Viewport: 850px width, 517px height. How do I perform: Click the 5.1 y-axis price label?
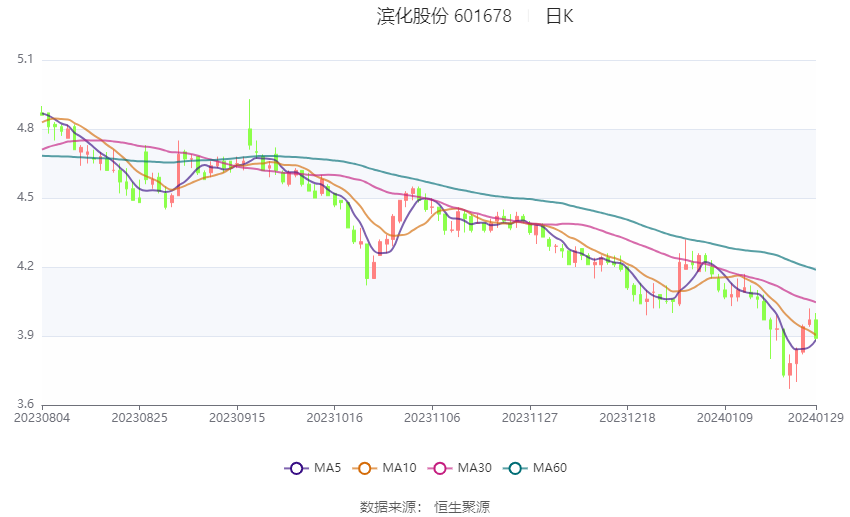coord(25,59)
